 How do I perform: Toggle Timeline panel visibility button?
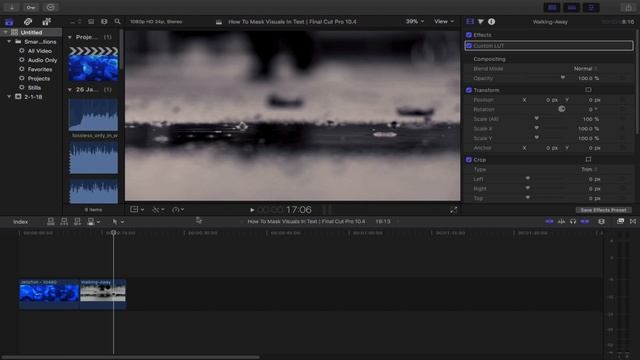tap(571, 7)
